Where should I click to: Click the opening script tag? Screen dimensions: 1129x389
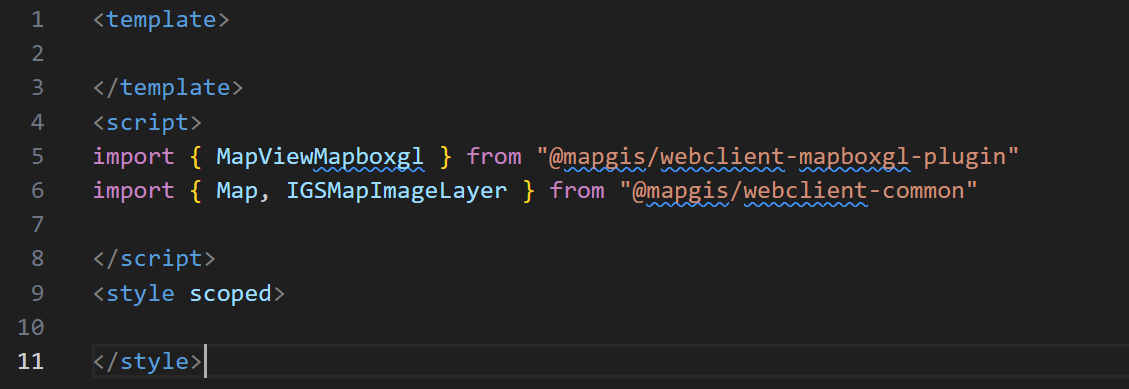click(147, 122)
